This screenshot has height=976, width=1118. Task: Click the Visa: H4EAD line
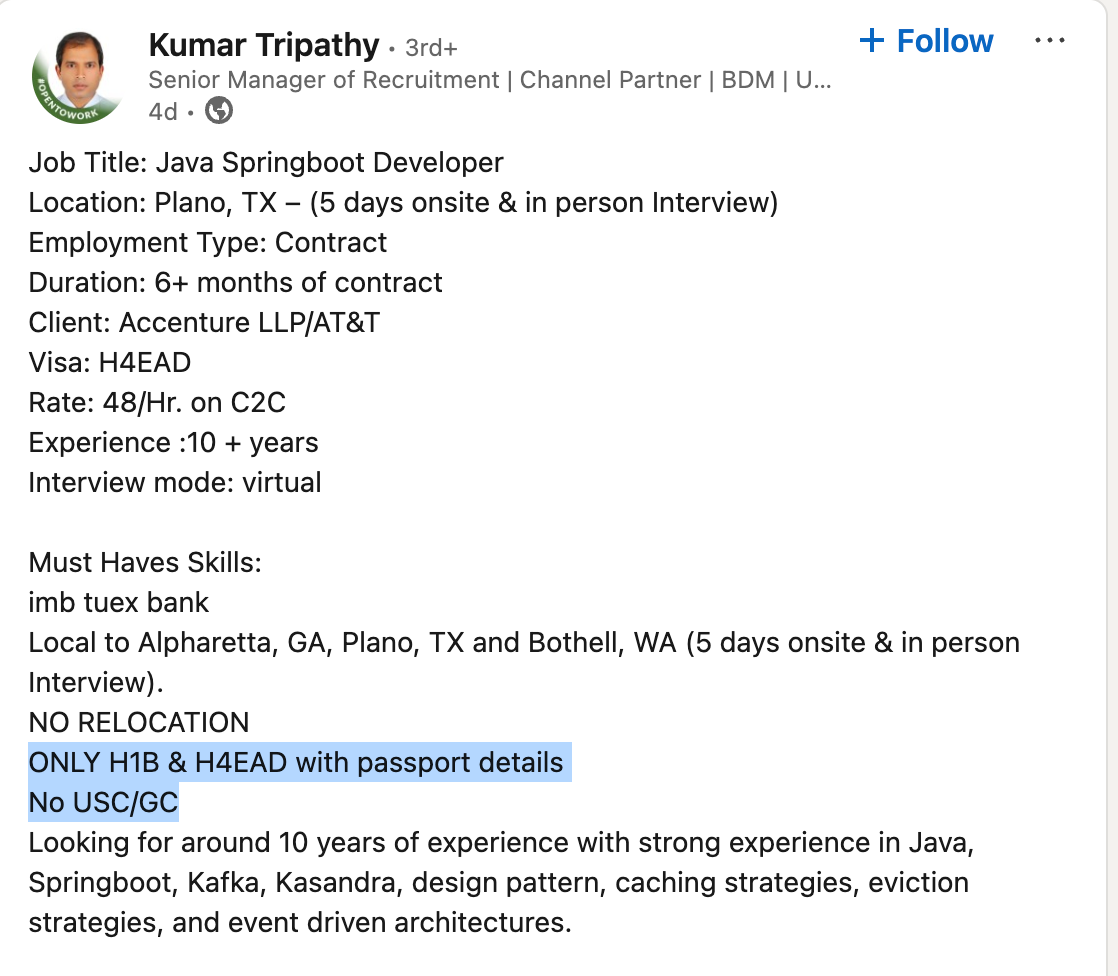coord(110,362)
